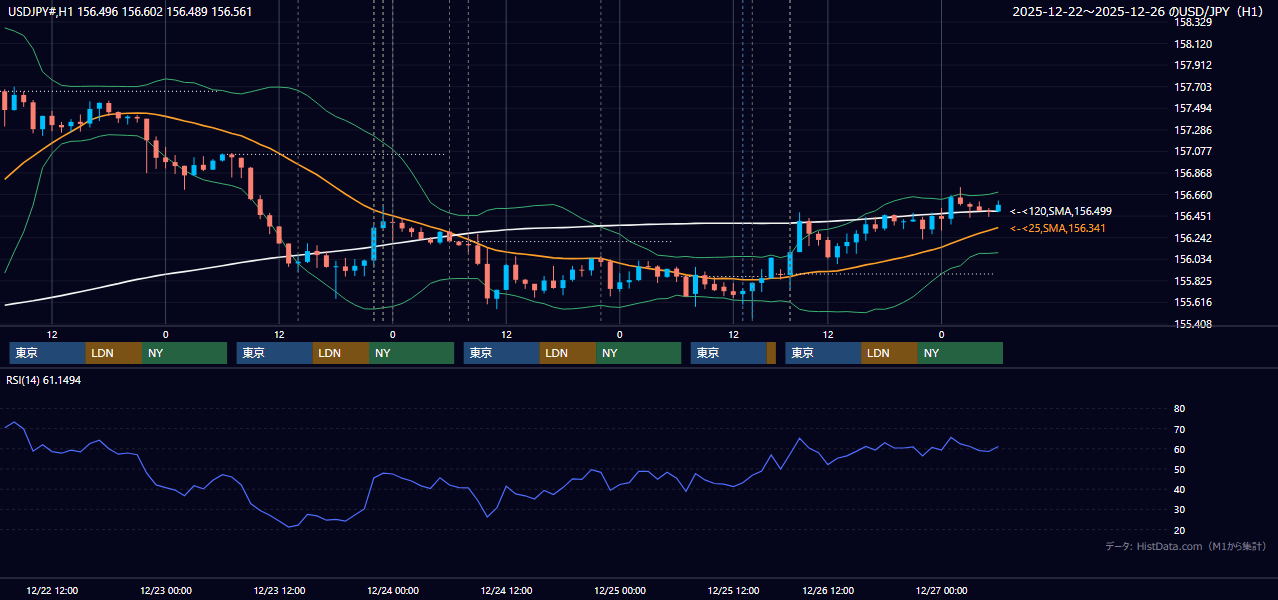Click the 155.408 bottom price label
The height and width of the screenshot is (600, 1278).
(1193, 324)
